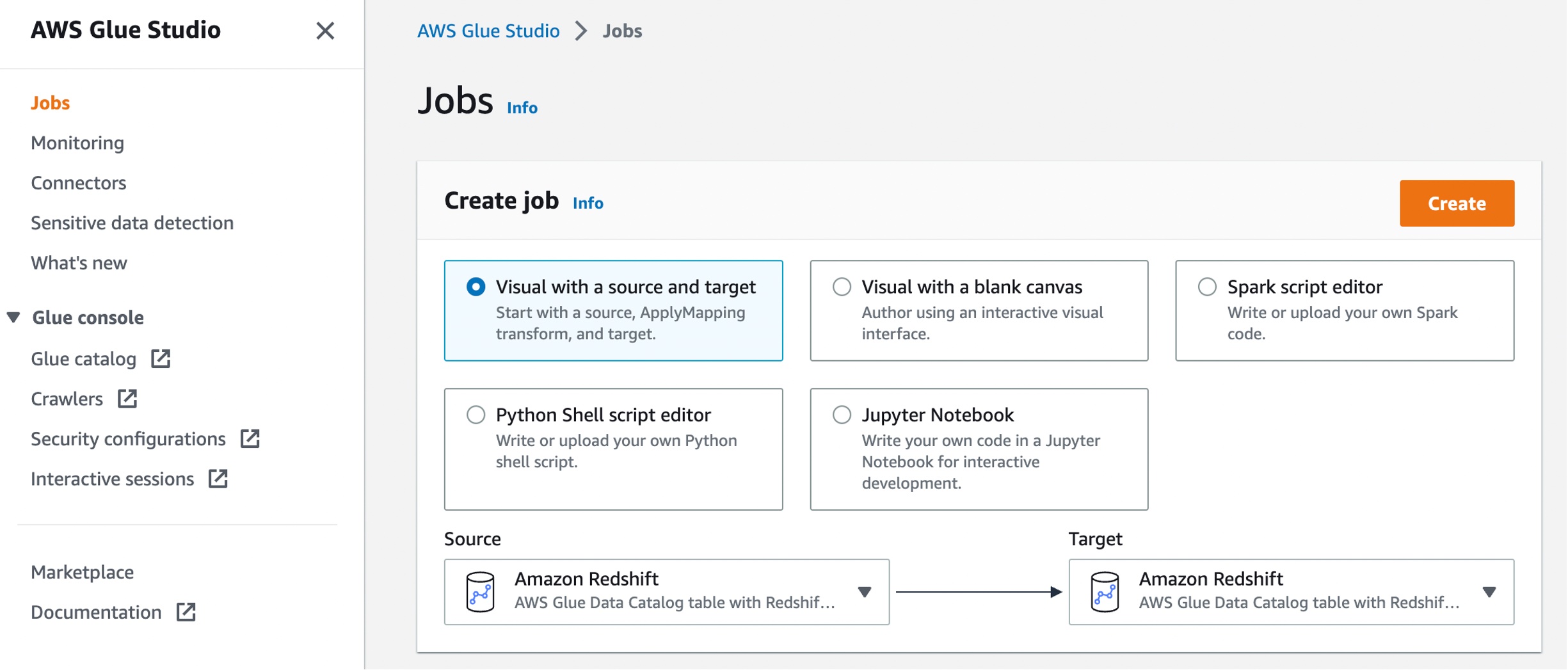Click Target Amazon Redshift selection text
Screen dimensions: 1568x670
tap(1211, 578)
